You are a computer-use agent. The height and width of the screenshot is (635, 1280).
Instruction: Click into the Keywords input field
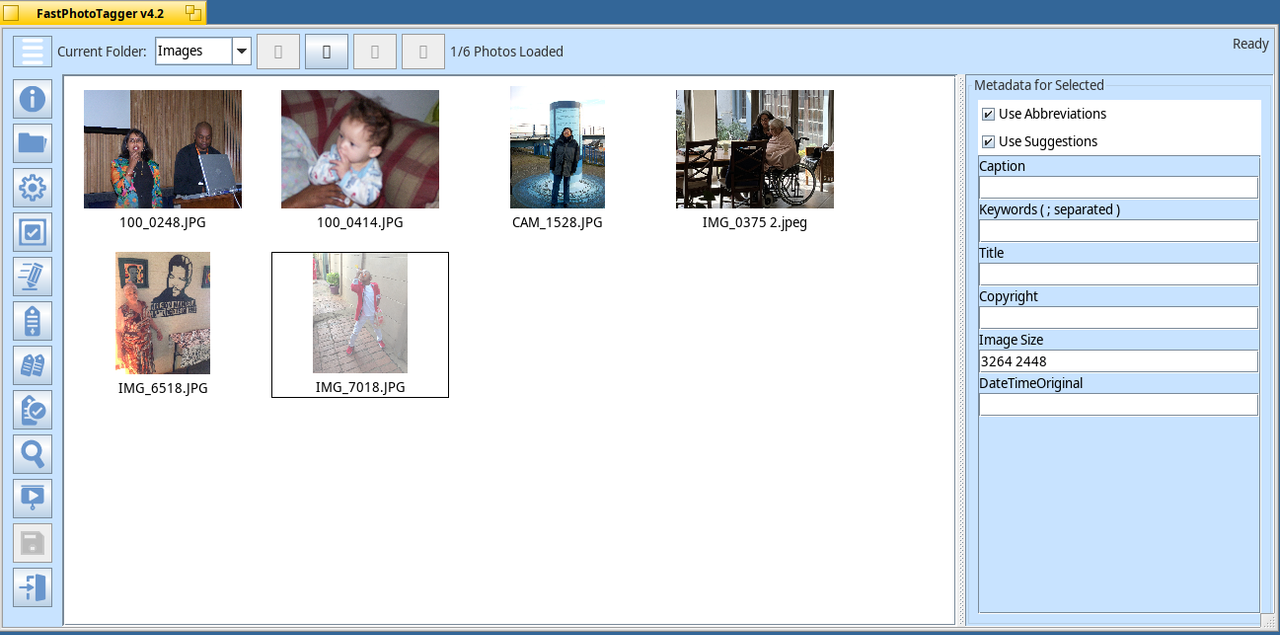point(1118,231)
